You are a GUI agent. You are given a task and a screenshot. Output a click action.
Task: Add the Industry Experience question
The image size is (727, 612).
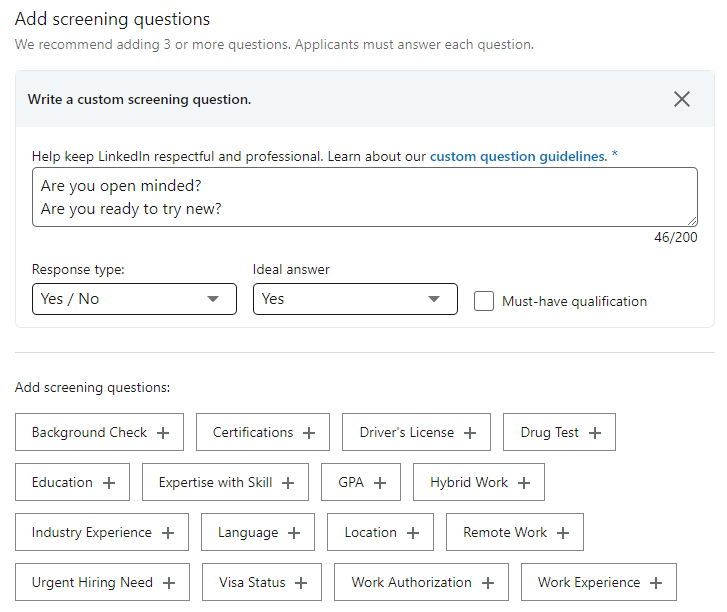(101, 533)
